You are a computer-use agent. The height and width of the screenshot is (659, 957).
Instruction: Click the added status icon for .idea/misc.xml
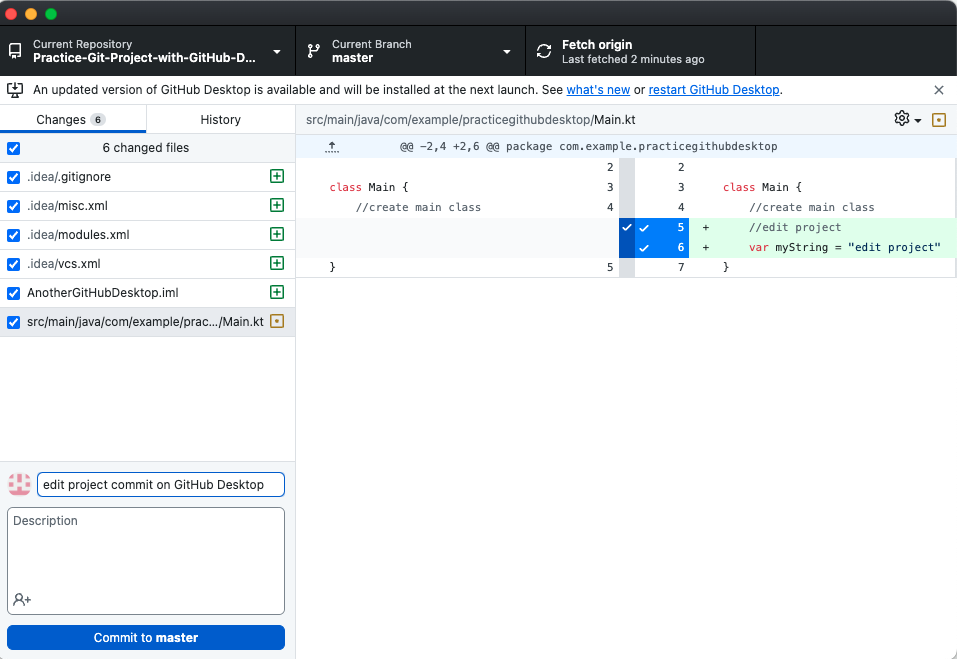tap(277, 205)
